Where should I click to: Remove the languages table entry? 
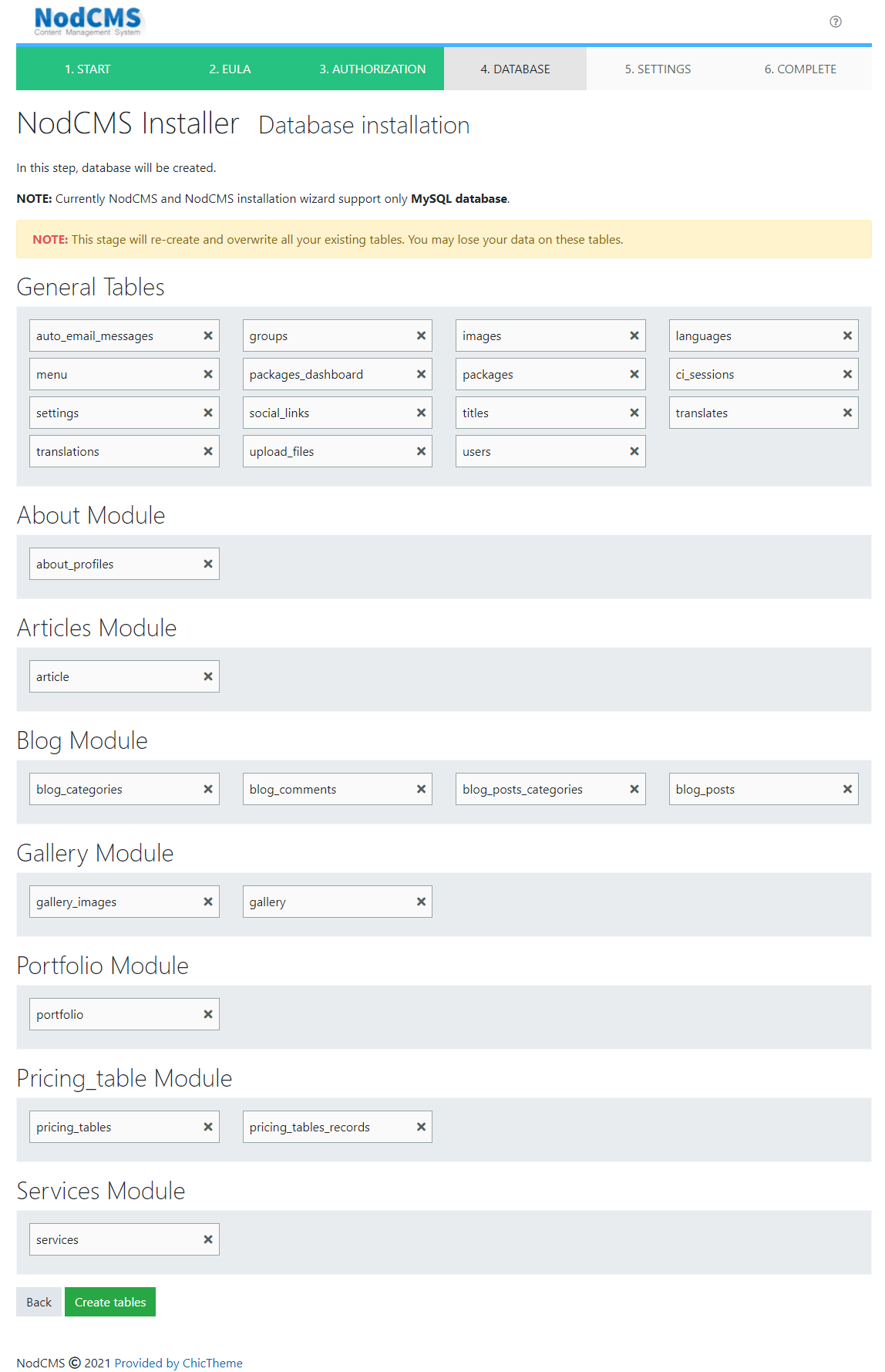[x=846, y=335]
